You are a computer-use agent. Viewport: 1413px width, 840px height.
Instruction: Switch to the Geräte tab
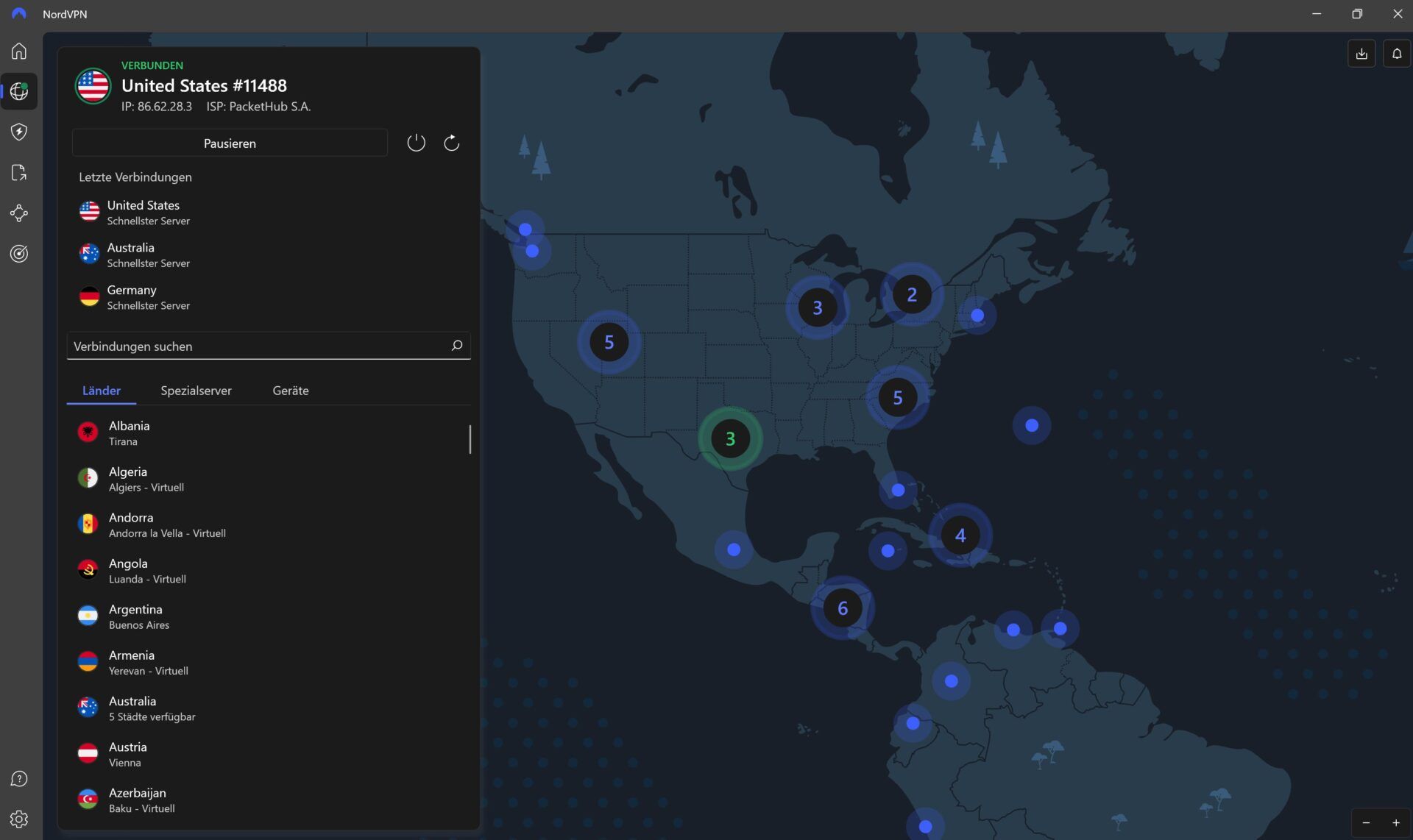click(x=291, y=391)
